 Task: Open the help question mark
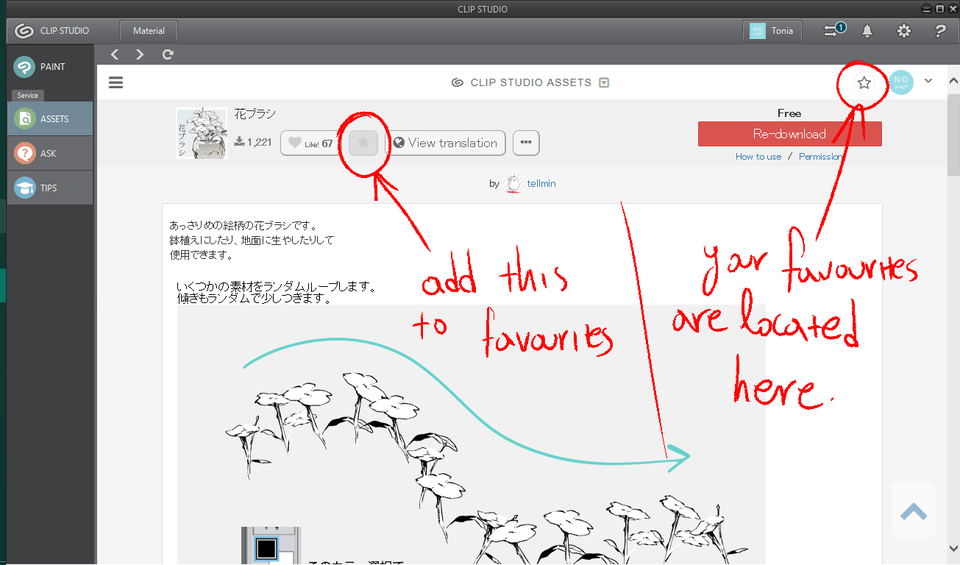[x=940, y=31]
